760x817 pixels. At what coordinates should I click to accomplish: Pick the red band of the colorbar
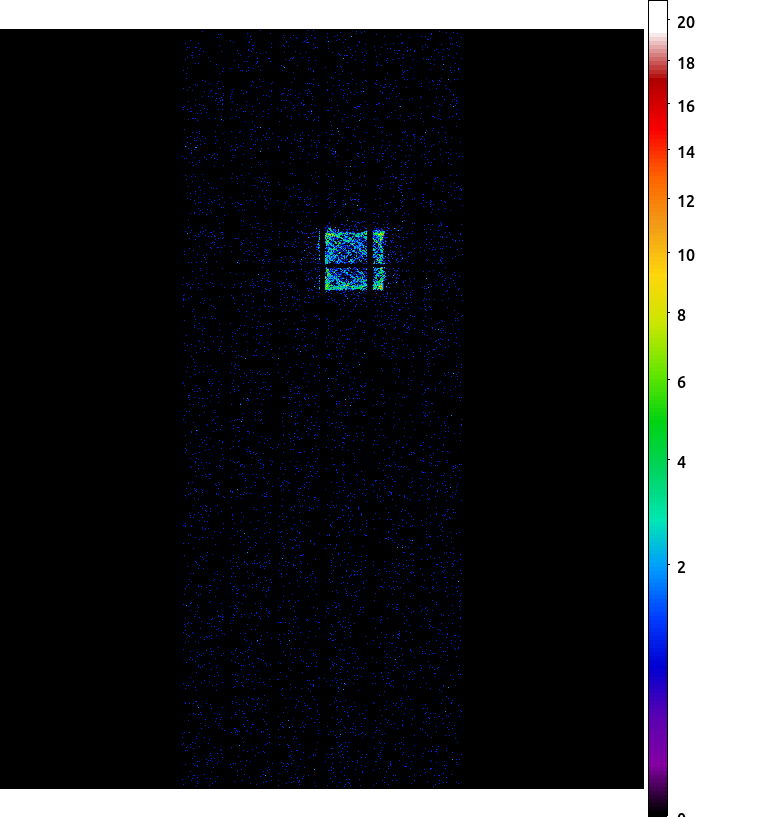[x=658, y=112]
